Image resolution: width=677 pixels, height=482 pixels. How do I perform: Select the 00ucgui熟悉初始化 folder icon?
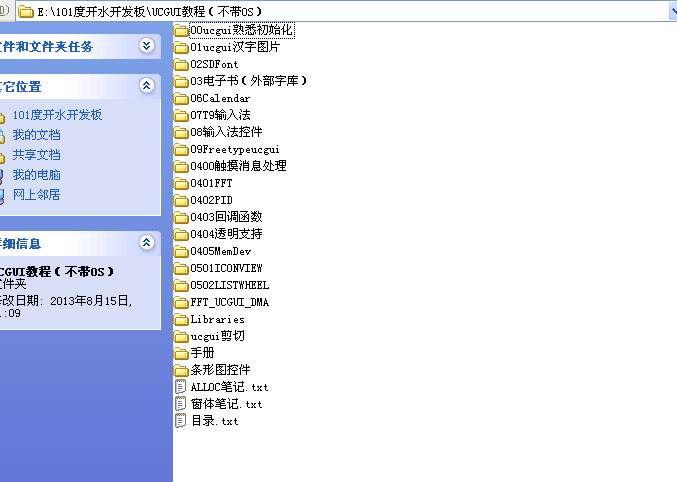tap(181, 30)
